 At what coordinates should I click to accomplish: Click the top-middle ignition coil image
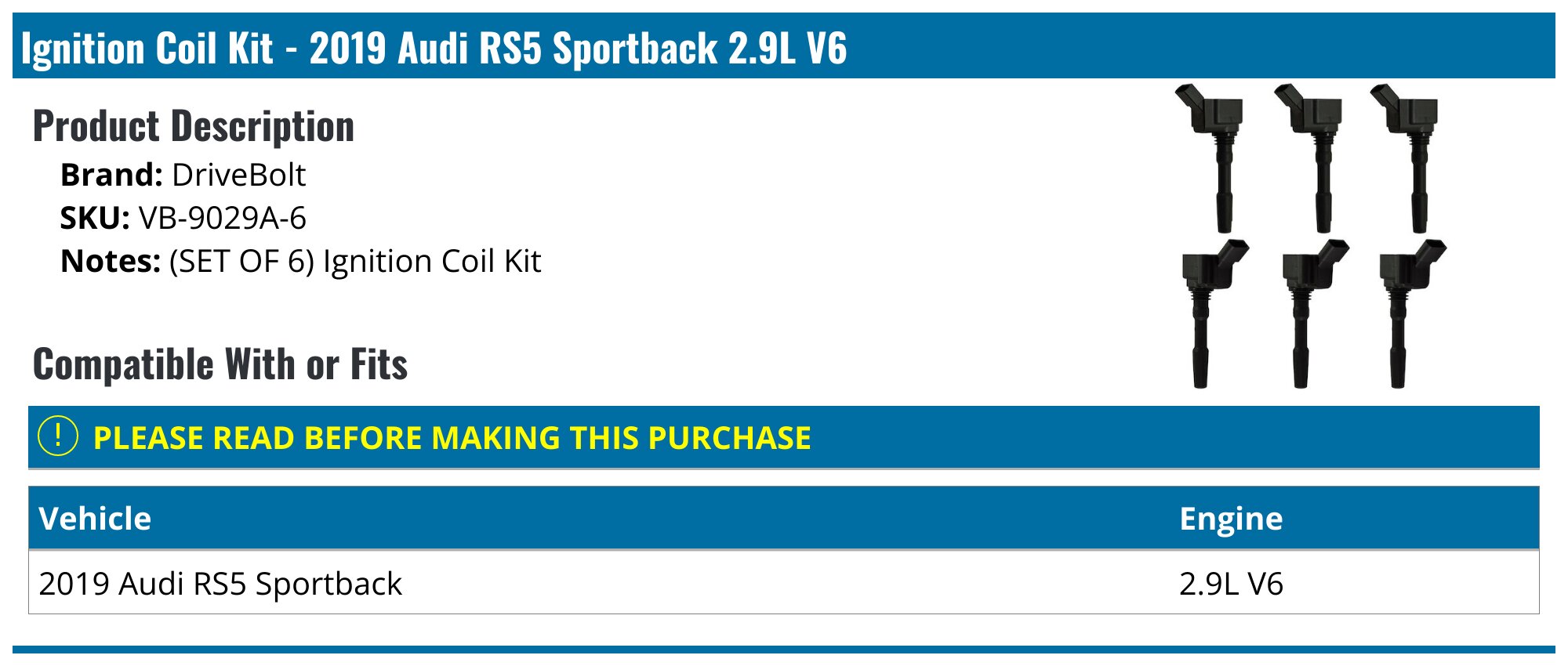pos(1309,158)
